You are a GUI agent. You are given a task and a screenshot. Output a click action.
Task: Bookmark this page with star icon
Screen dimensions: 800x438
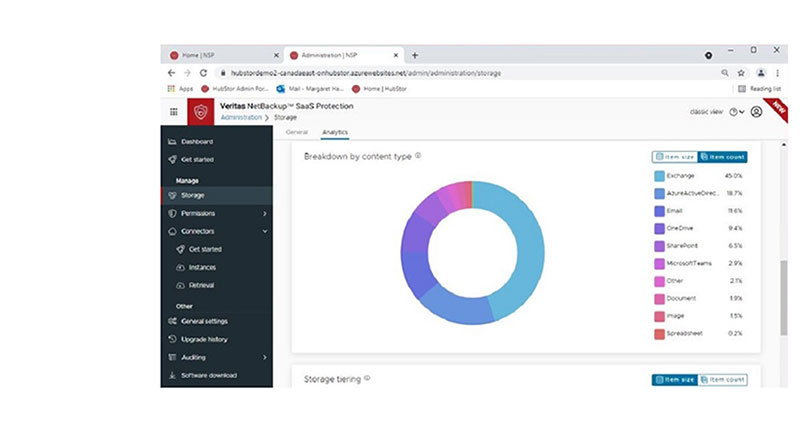pos(741,73)
